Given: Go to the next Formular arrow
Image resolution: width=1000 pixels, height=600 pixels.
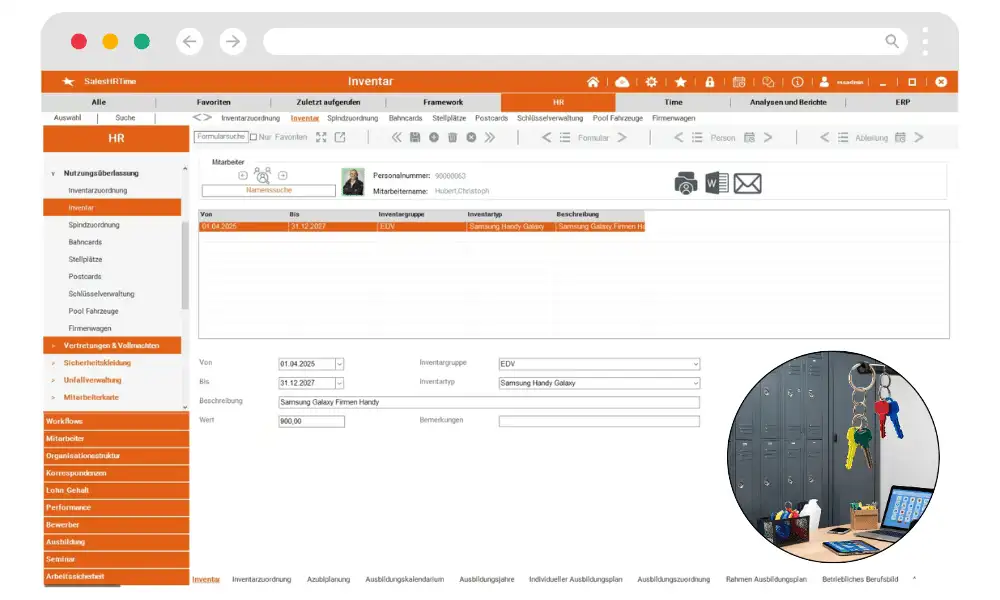Looking at the screenshot, I should coord(622,137).
